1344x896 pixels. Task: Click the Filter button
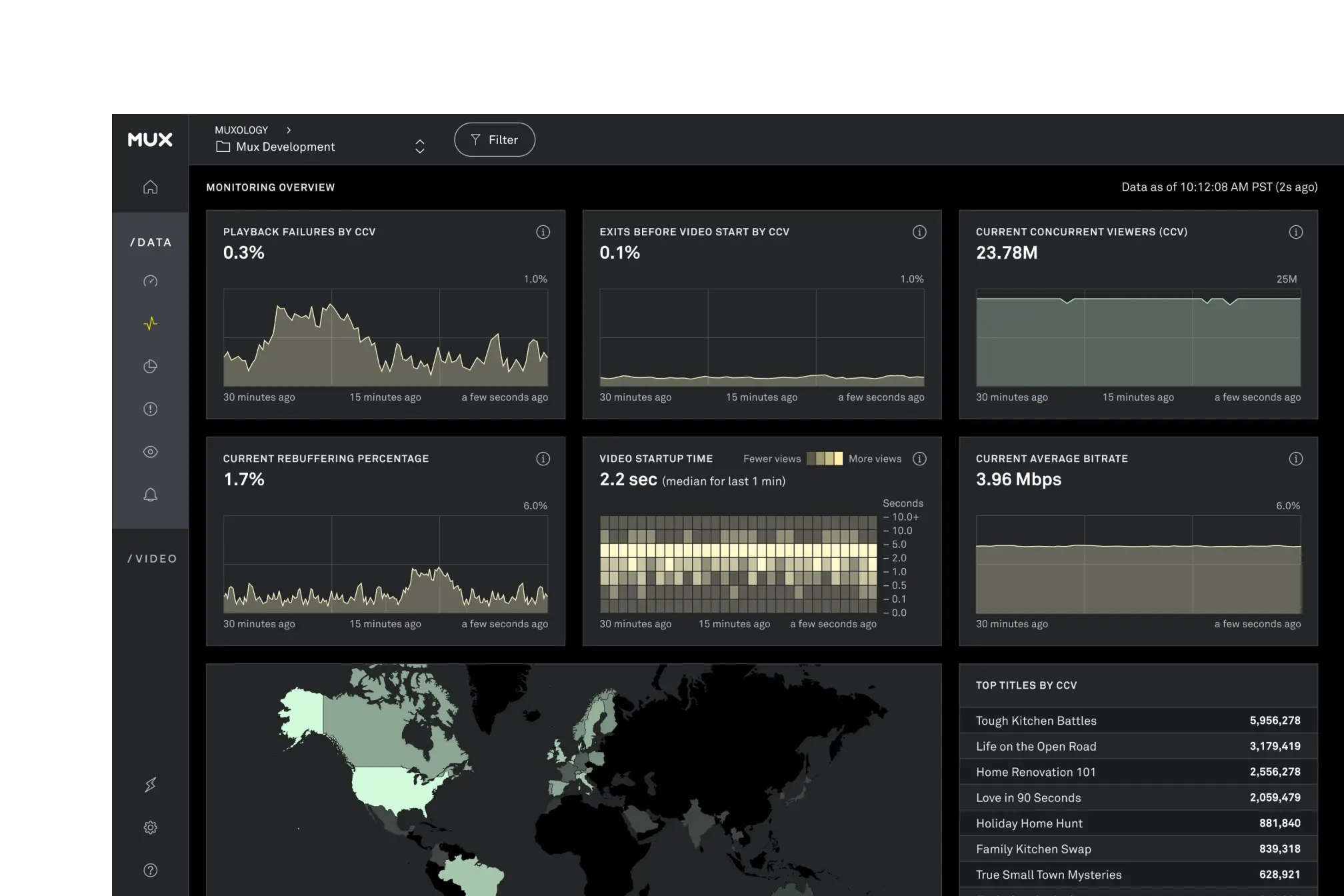pyautogui.click(x=494, y=140)
